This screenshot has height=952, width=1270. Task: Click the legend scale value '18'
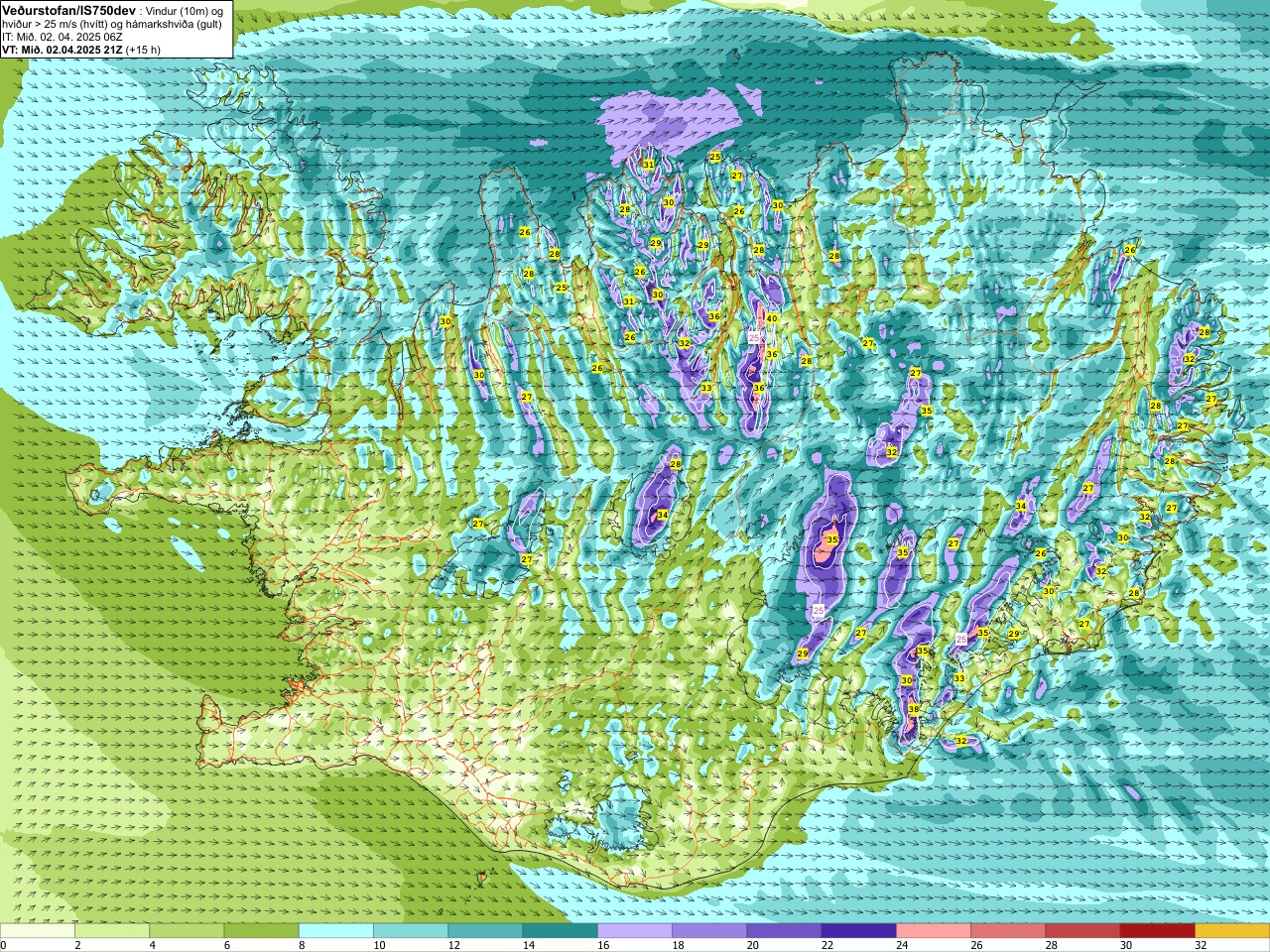[x=678, y=945]
